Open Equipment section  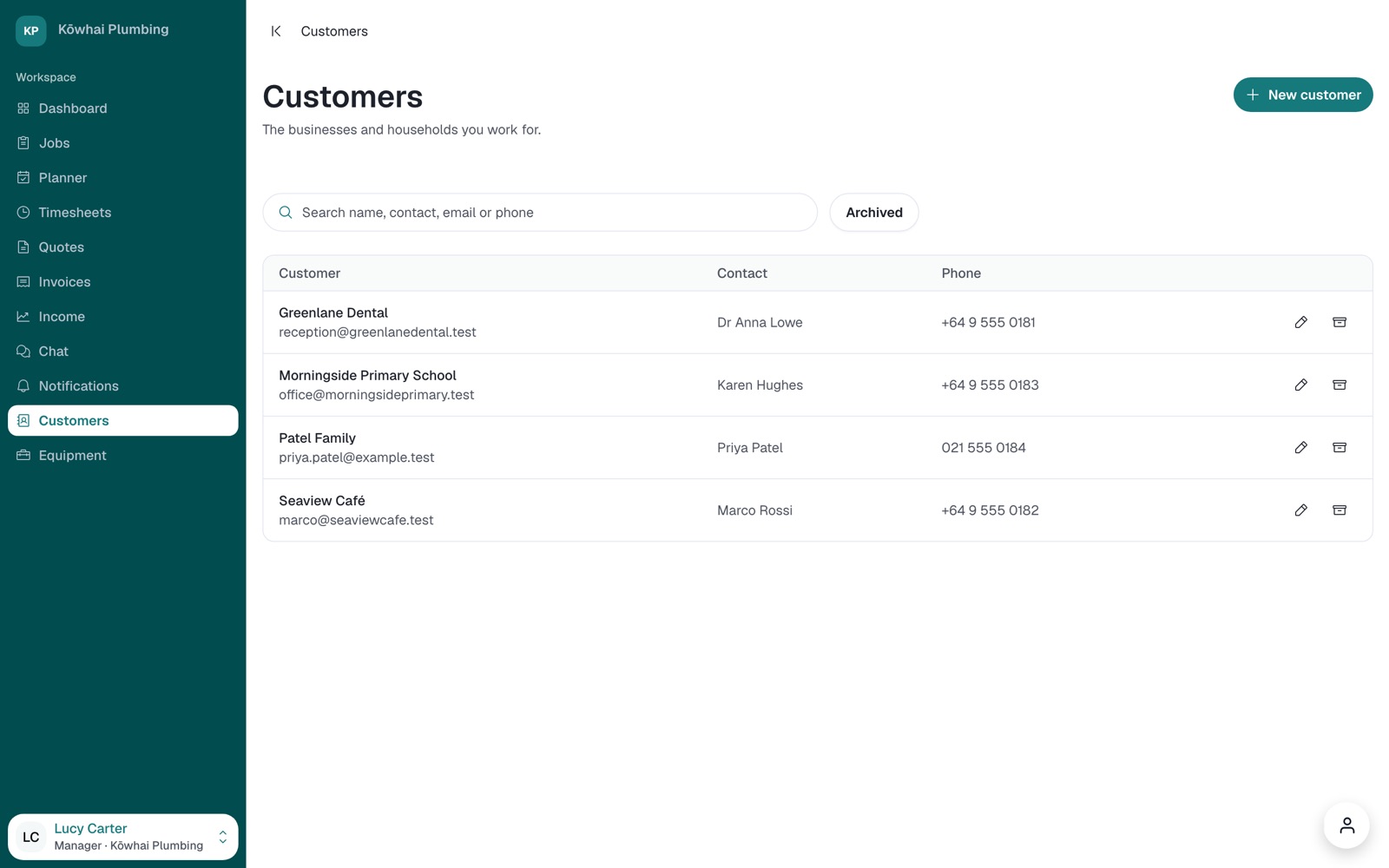(x=123, y=456)
